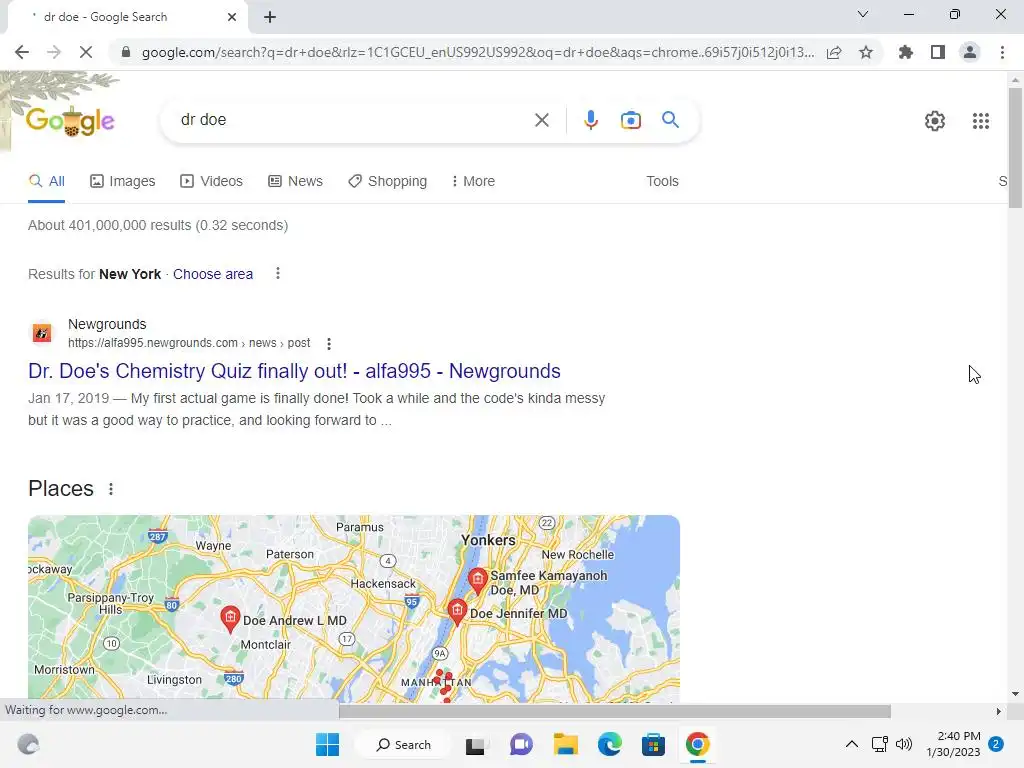The width and height of the screenshot is (1024, 768).
Task: Open File Explorer from the taskbar
Action: pyautogui.click(x=566, y=744)
